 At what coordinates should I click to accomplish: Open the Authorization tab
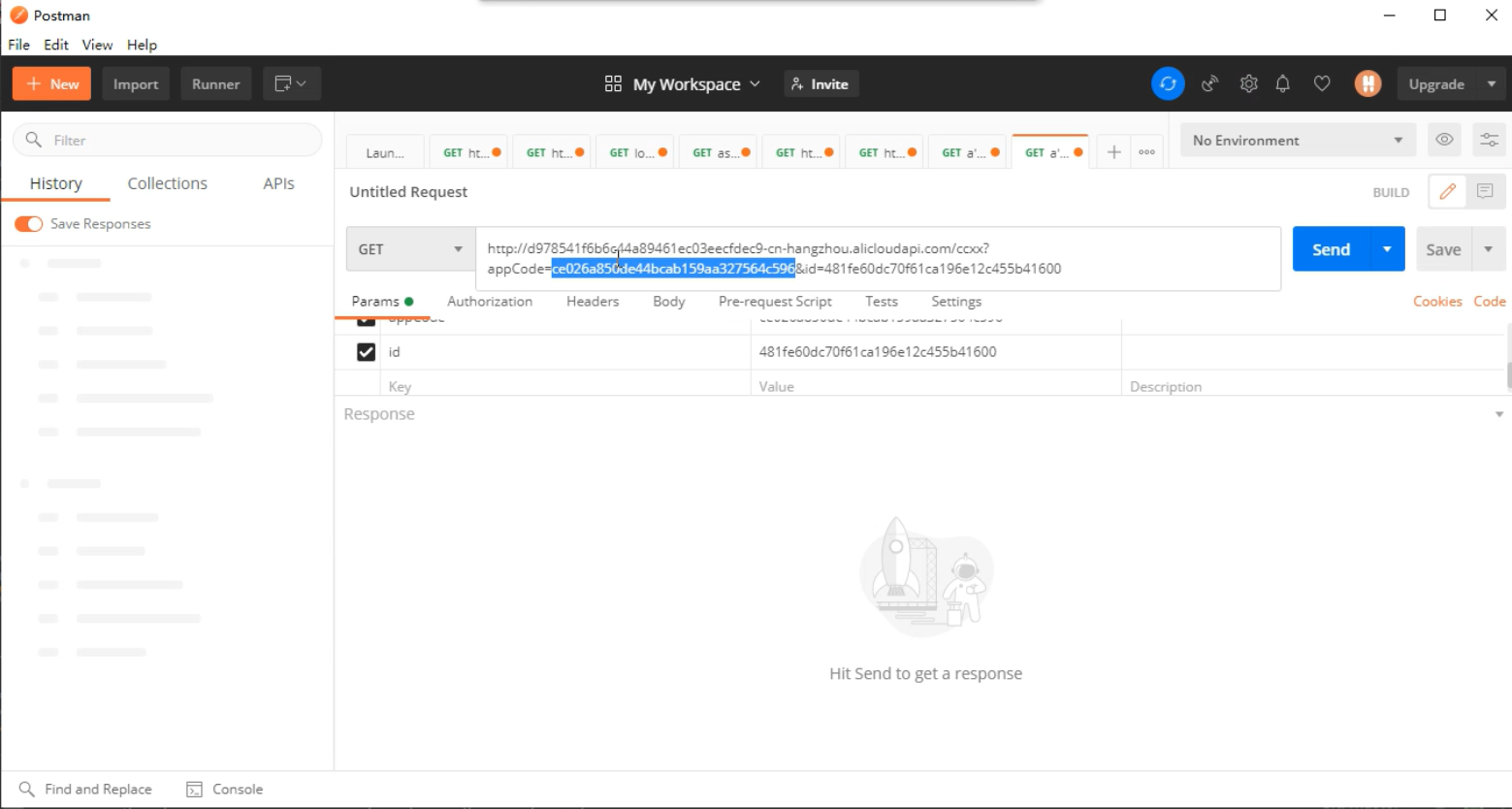(x=490, y=302)
